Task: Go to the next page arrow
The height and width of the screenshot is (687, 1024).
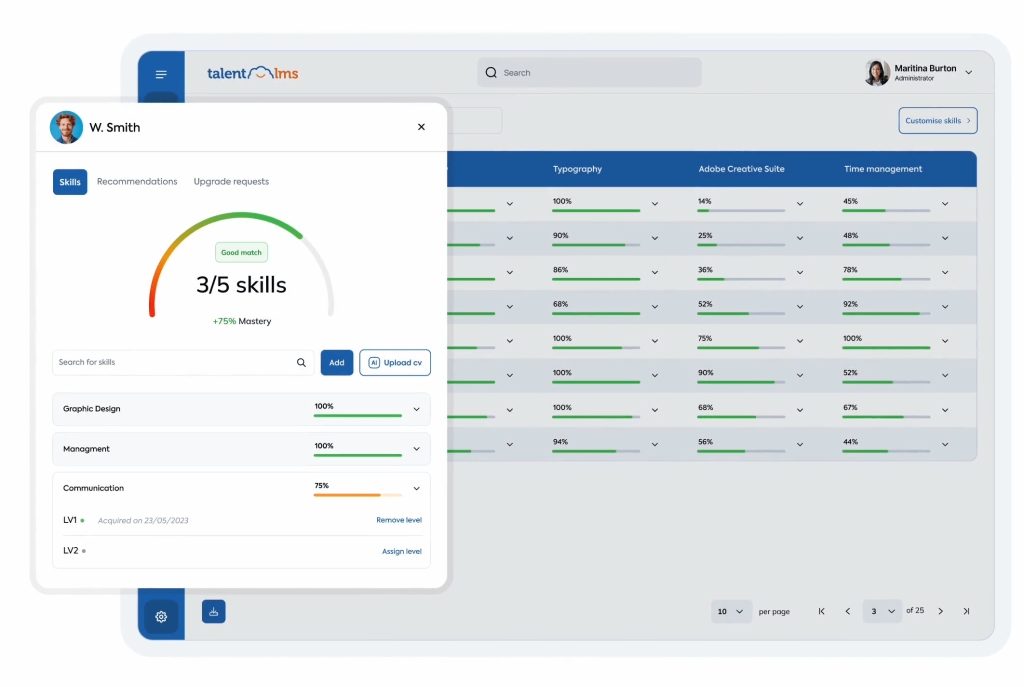Action: [940, 611]
